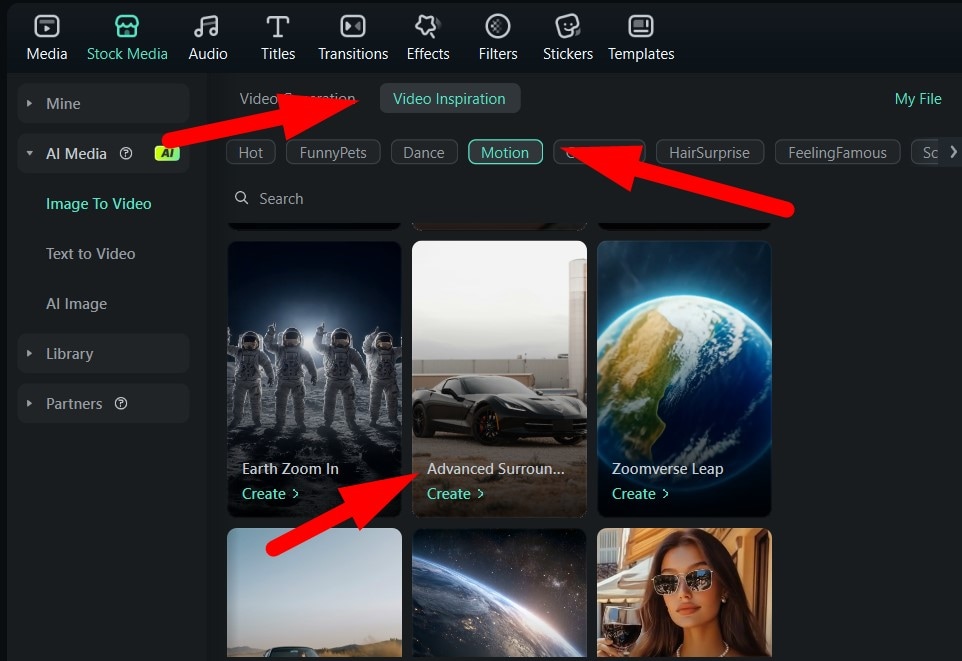962x661 pixels.
Task: Click help icon next to AI Media
Action: coord(126,153)
